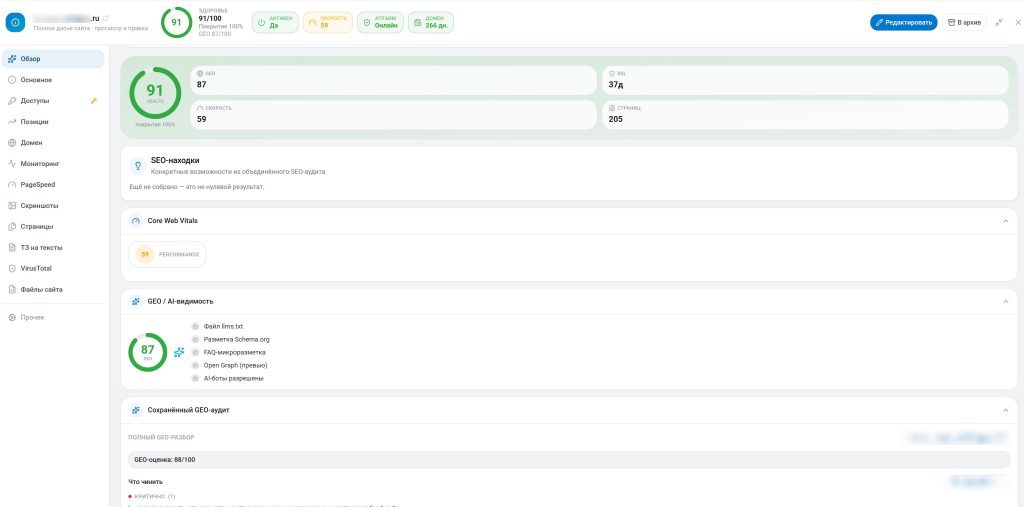Click the header health ring showing 91
The height and width of the screenshot is (507, 1024).
[x=176, y=22]
